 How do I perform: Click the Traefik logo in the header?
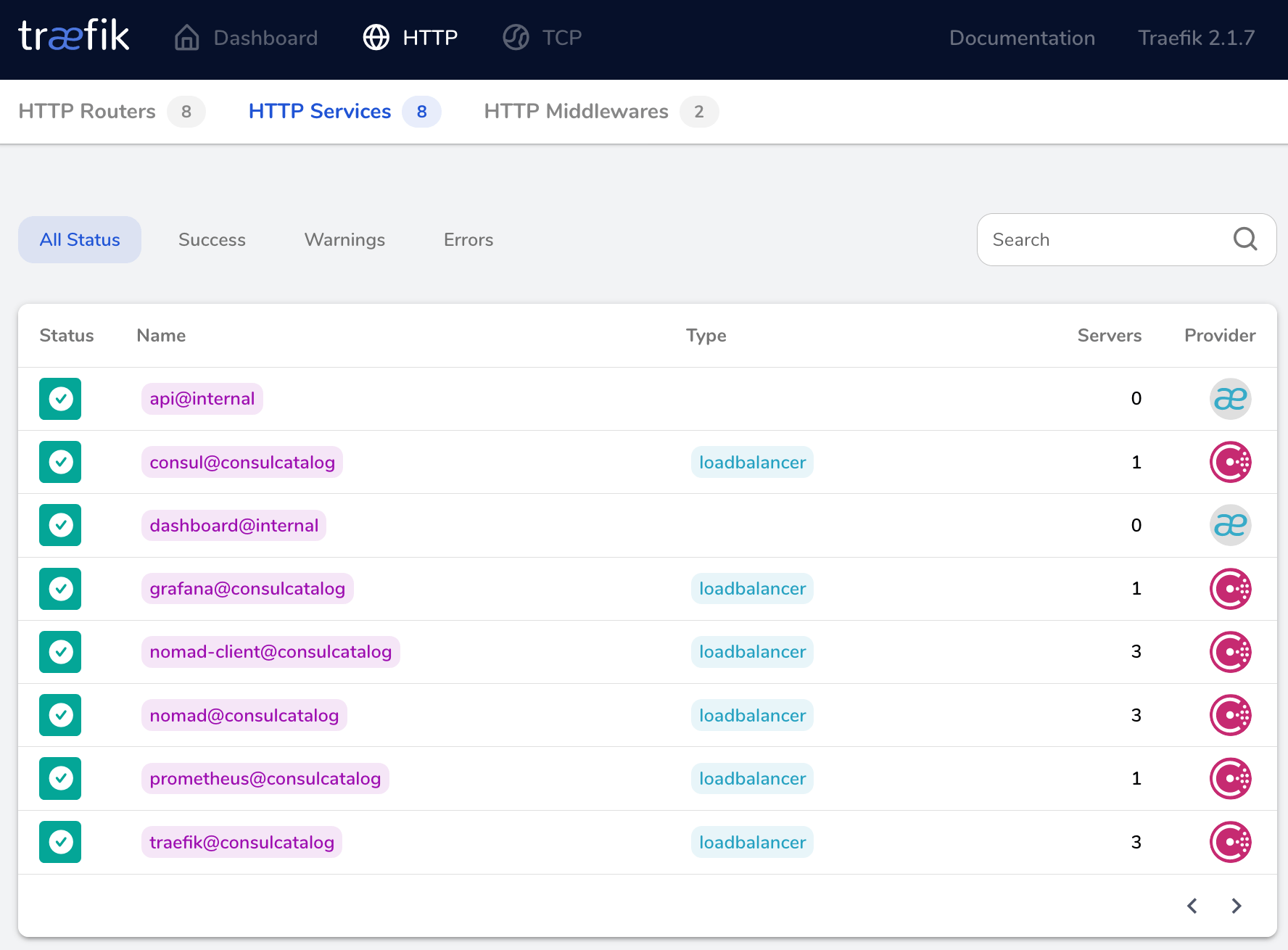[74, 36]
